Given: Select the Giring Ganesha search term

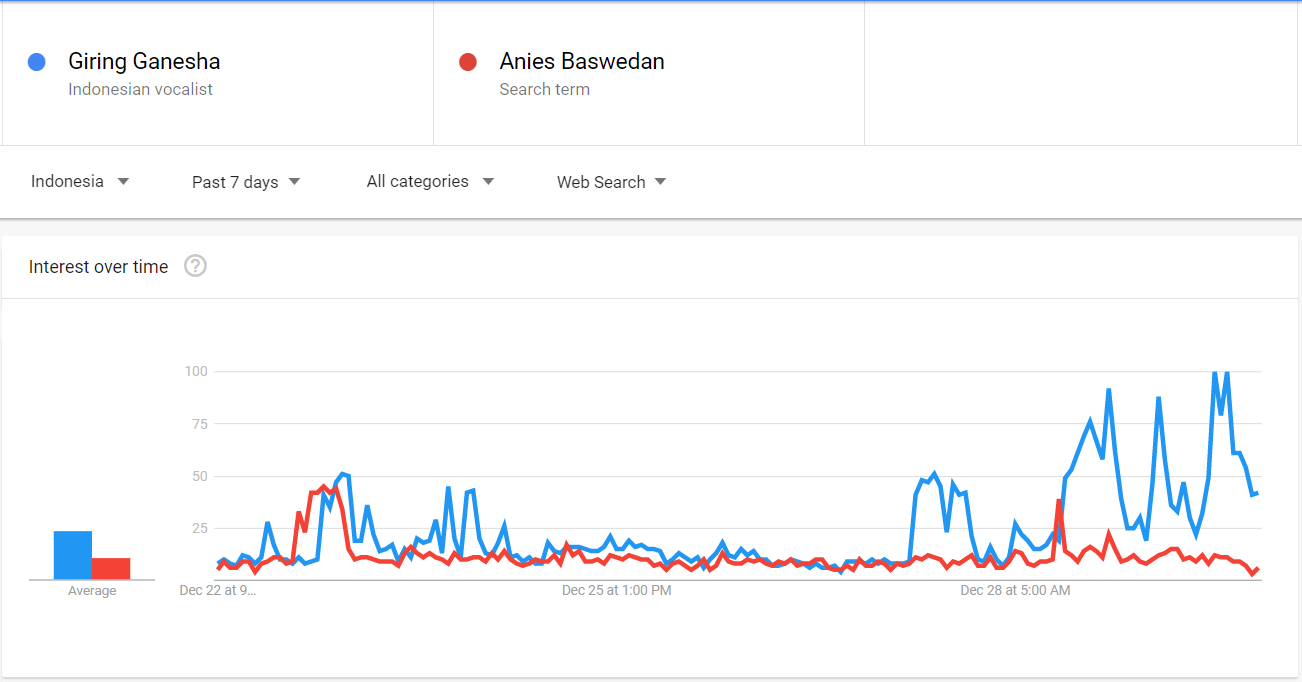Looking at the screenshot, I should click(x=144, y=62).
